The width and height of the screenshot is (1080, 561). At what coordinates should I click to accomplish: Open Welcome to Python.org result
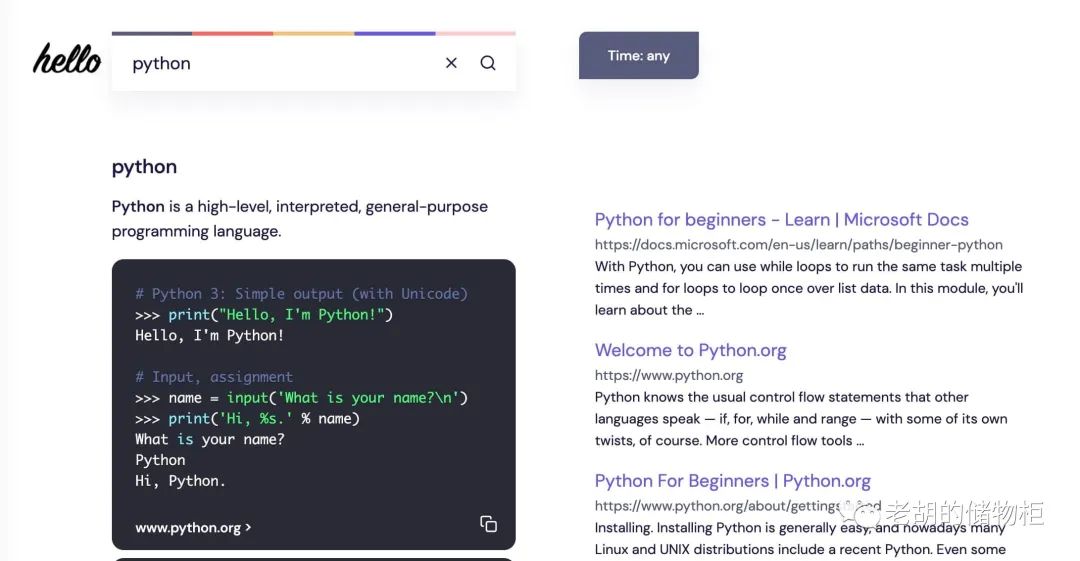click(690, 350)
